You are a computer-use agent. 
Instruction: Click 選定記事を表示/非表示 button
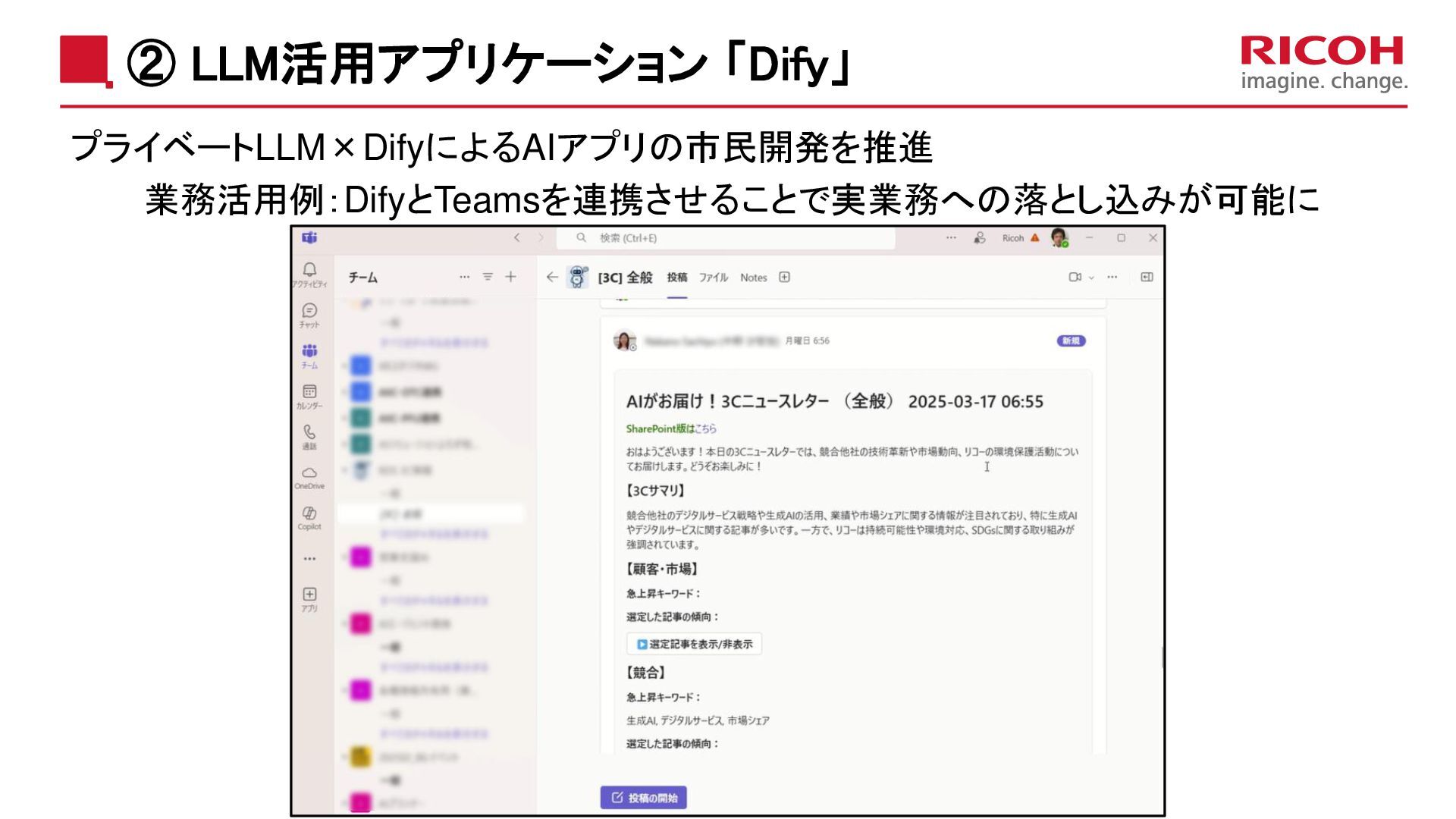tap(694, 645)
